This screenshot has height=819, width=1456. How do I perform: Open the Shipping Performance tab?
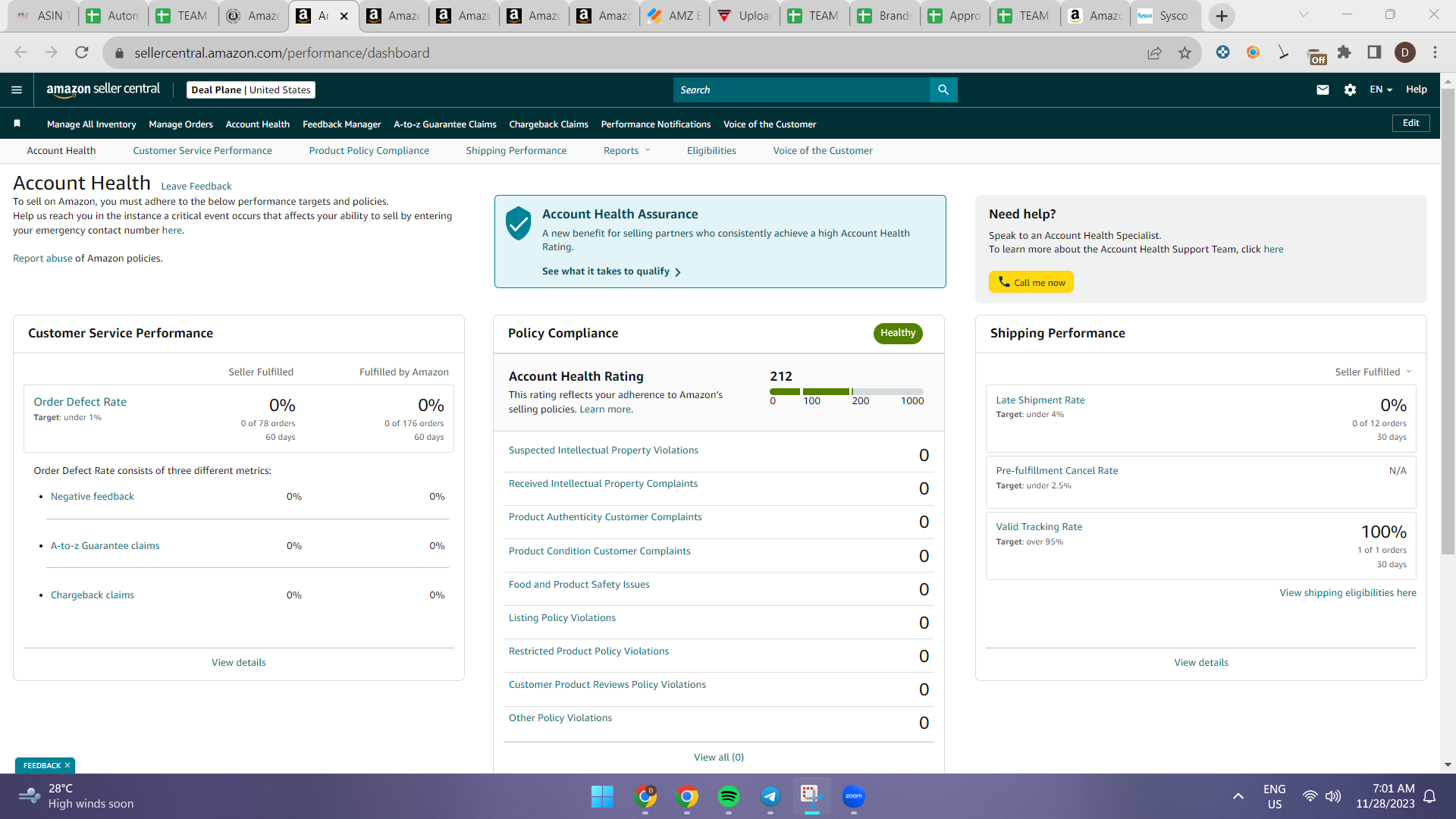tap(516, 150)
